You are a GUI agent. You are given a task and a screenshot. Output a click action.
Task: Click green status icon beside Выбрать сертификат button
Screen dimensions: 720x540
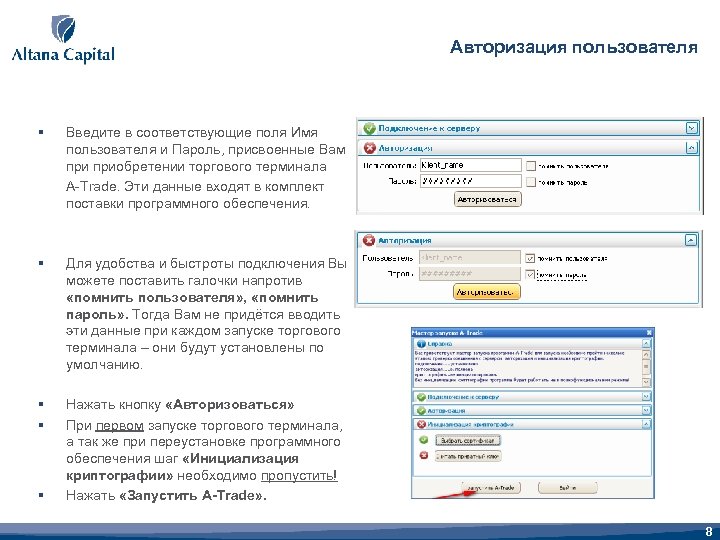[x=423, y=440]
